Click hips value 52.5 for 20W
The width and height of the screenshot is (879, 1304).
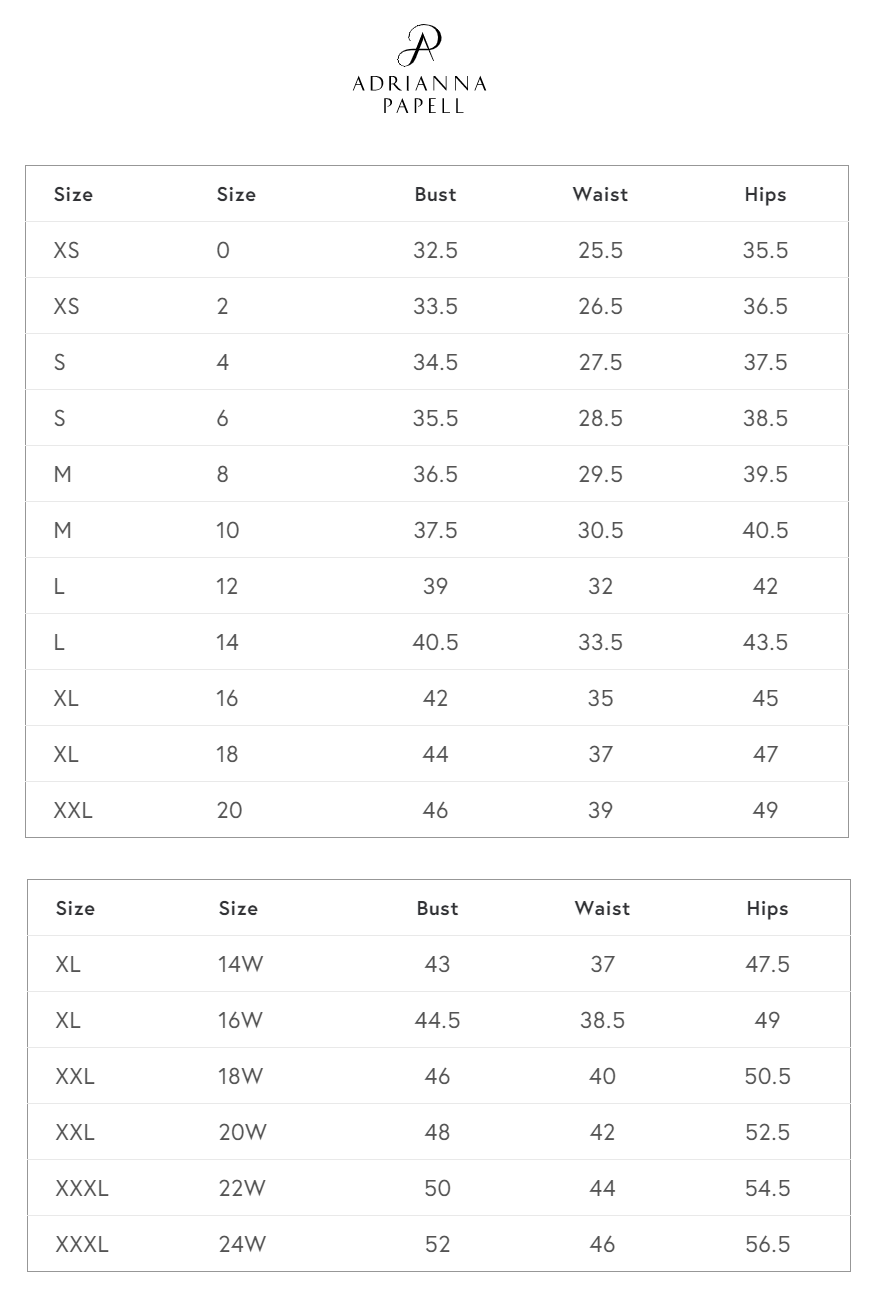coord(767,1132)
